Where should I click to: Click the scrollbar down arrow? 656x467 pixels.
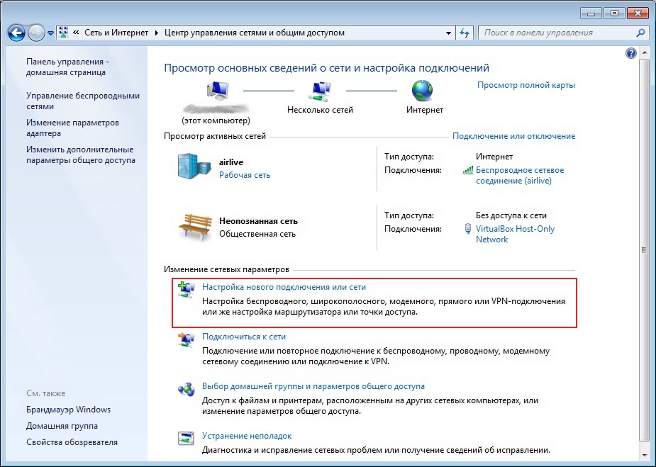click(645, 454)
